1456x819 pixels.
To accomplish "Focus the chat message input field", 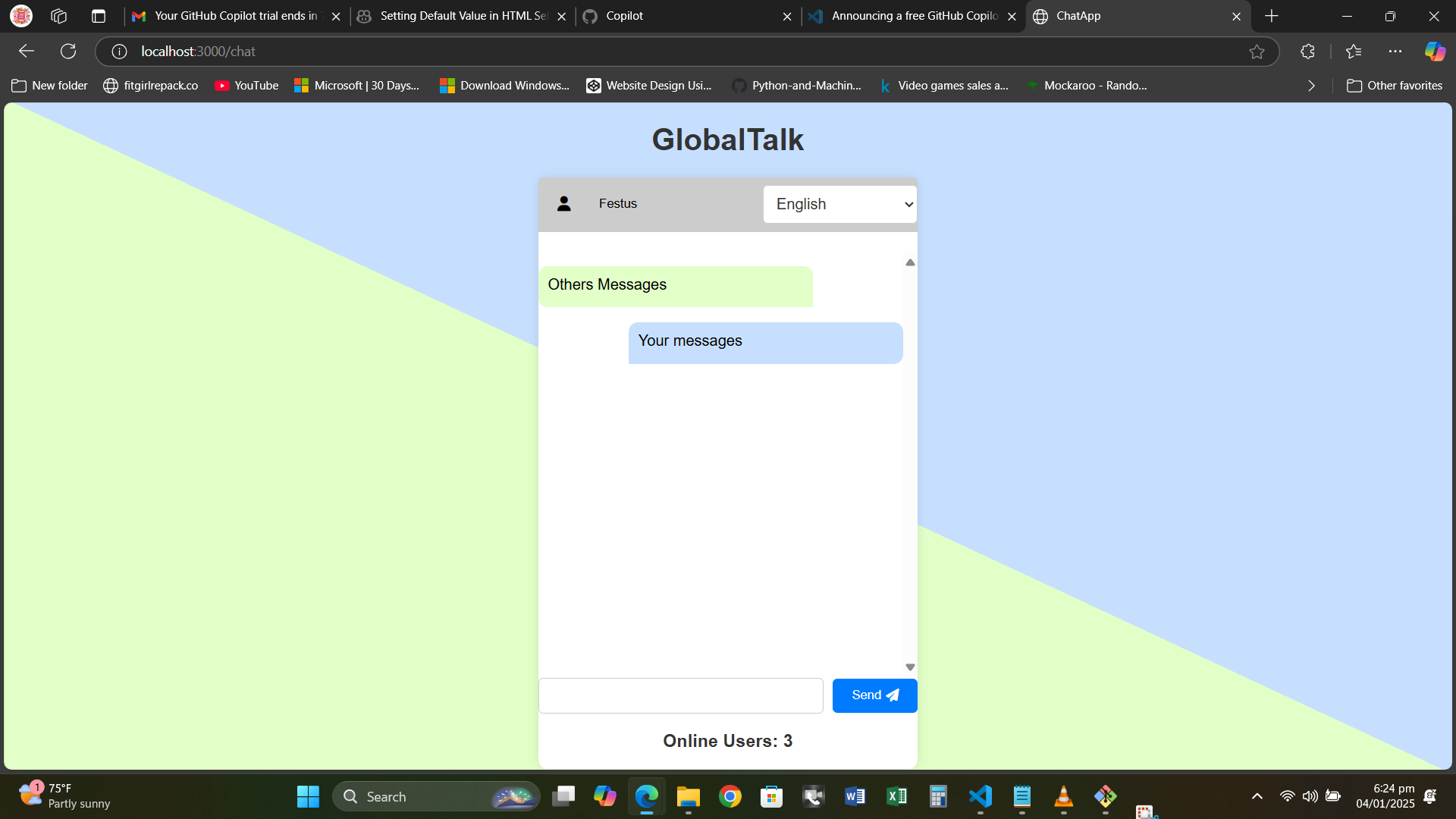I will pyautogui.click(x=680, y=695).
